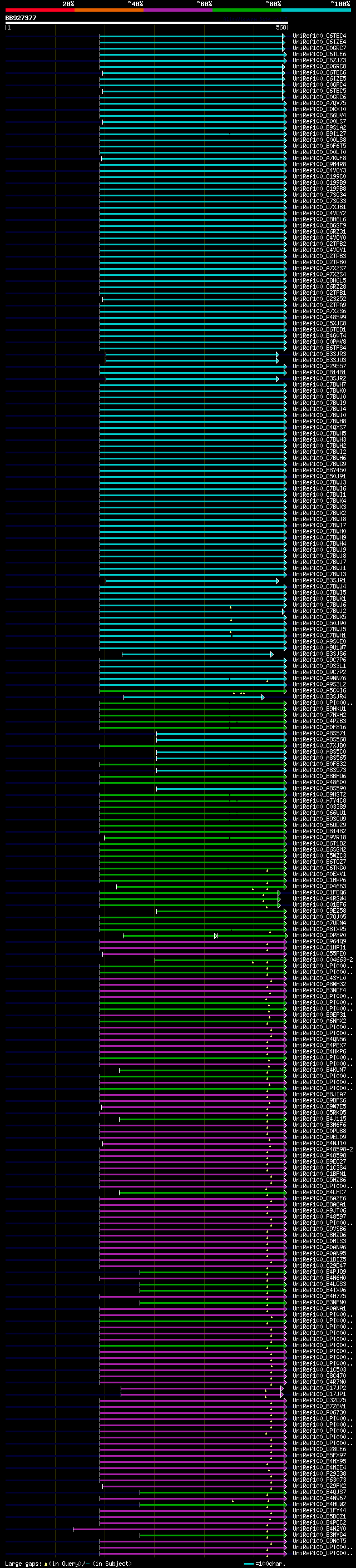
Task: Select the UniRef100_O23252 label
Action: tap(319, 299)
